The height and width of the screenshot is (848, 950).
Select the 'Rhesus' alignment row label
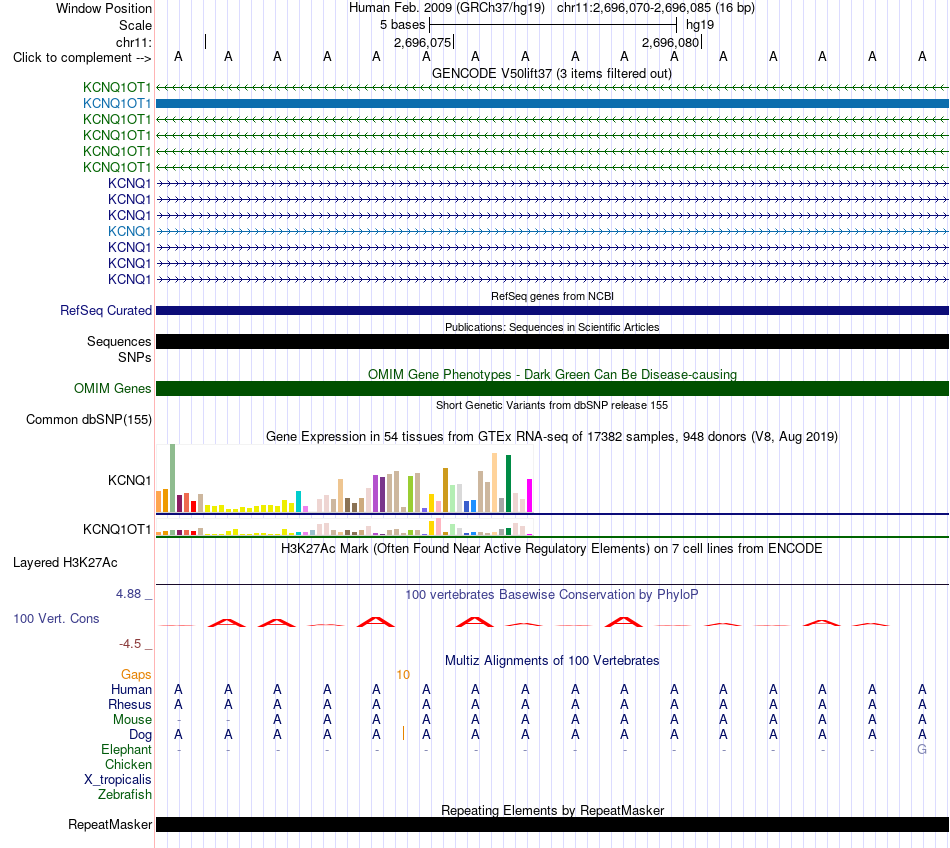point(130,705)
